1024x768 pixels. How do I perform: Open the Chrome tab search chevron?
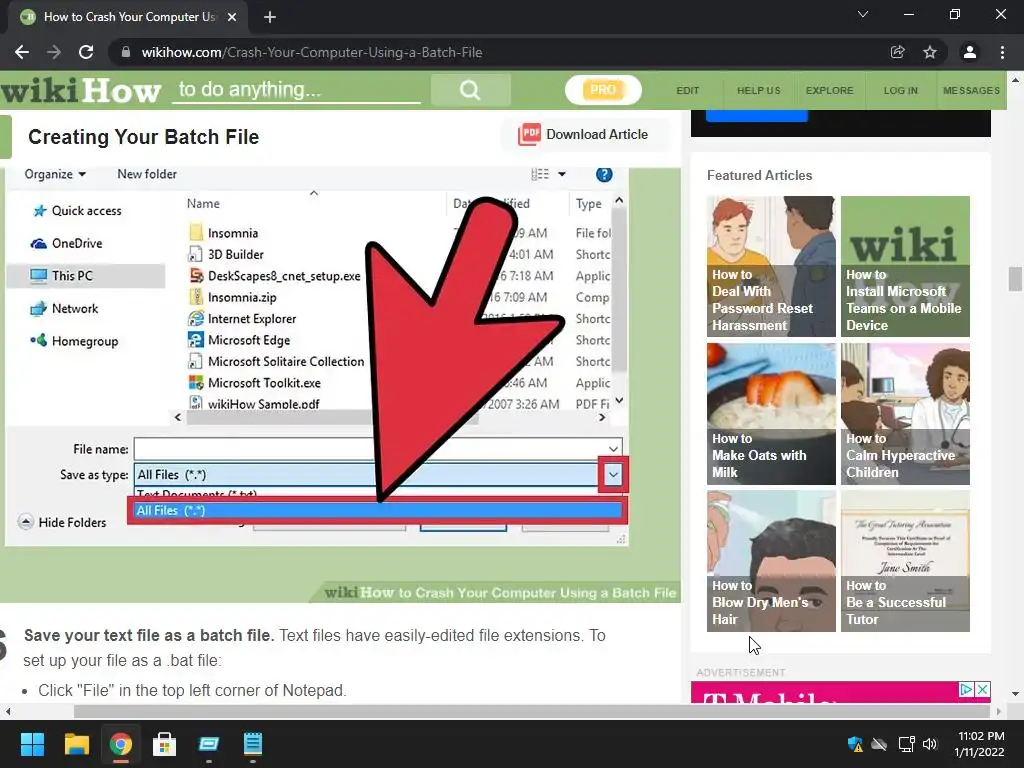coord(863,14)
